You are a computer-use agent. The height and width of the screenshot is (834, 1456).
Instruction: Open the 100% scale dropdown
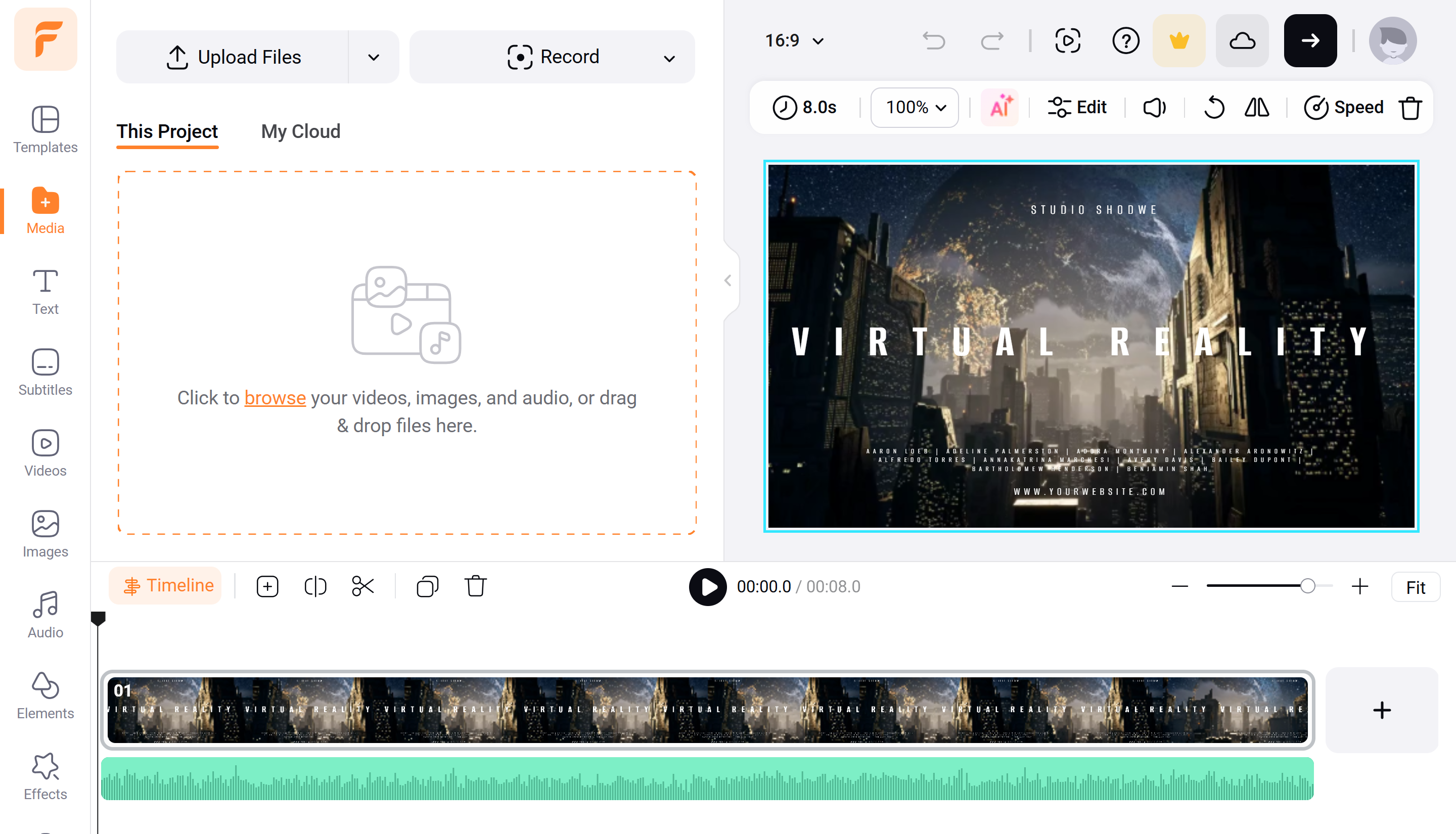coord(915,107)
